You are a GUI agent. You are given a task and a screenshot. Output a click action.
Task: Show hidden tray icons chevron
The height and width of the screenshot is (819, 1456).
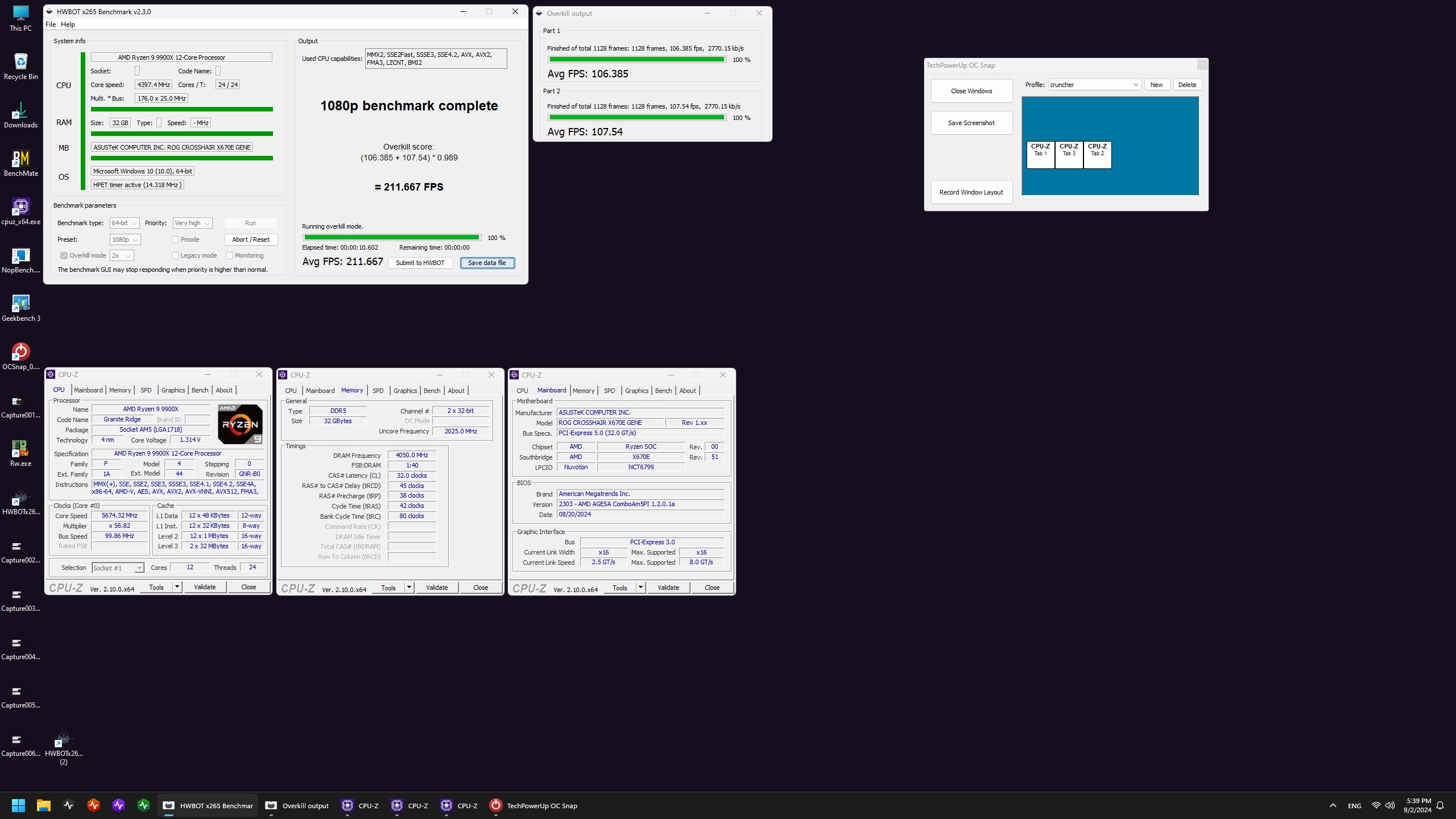click(x=1333, y=805)
